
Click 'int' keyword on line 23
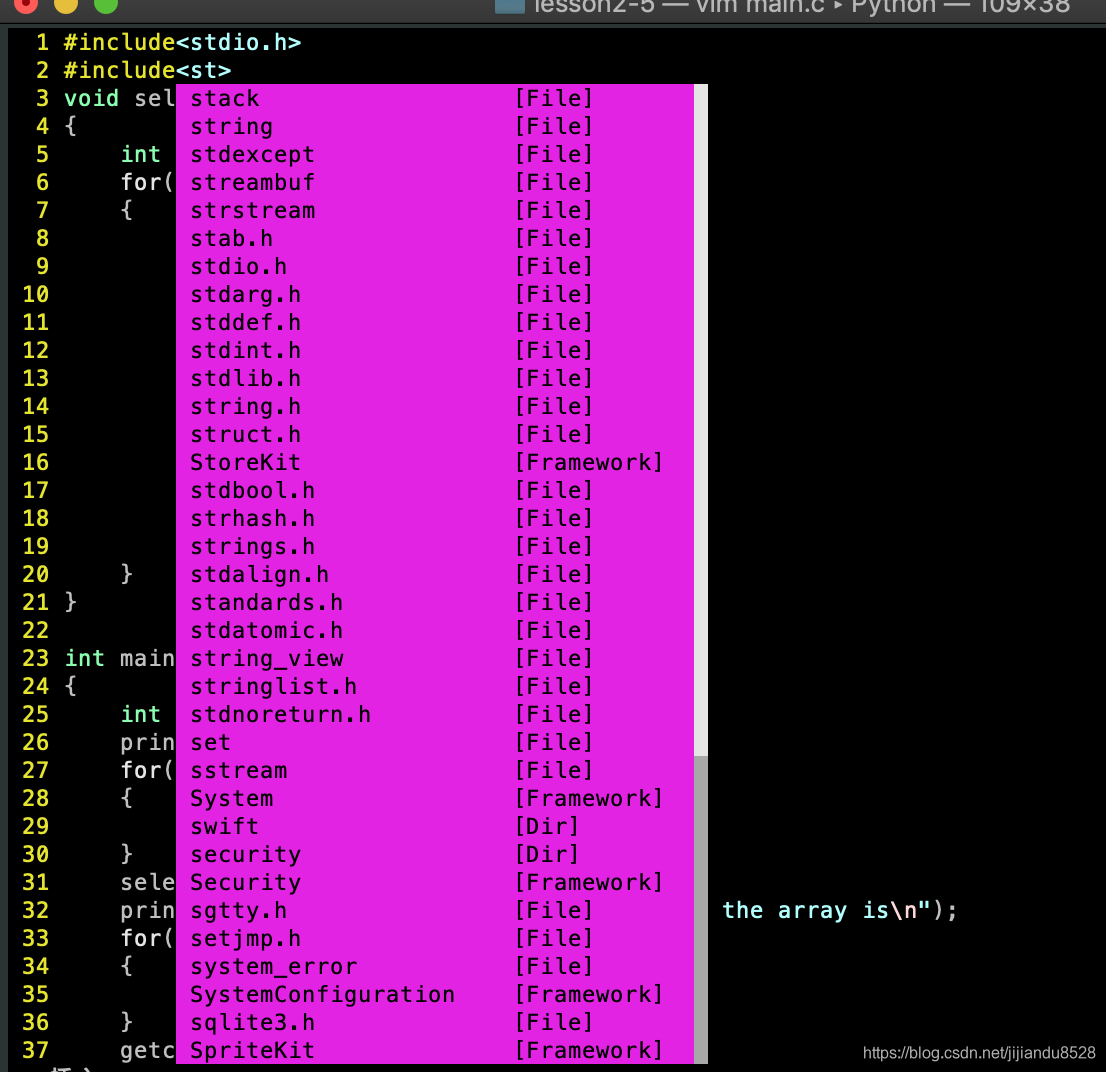85,658
